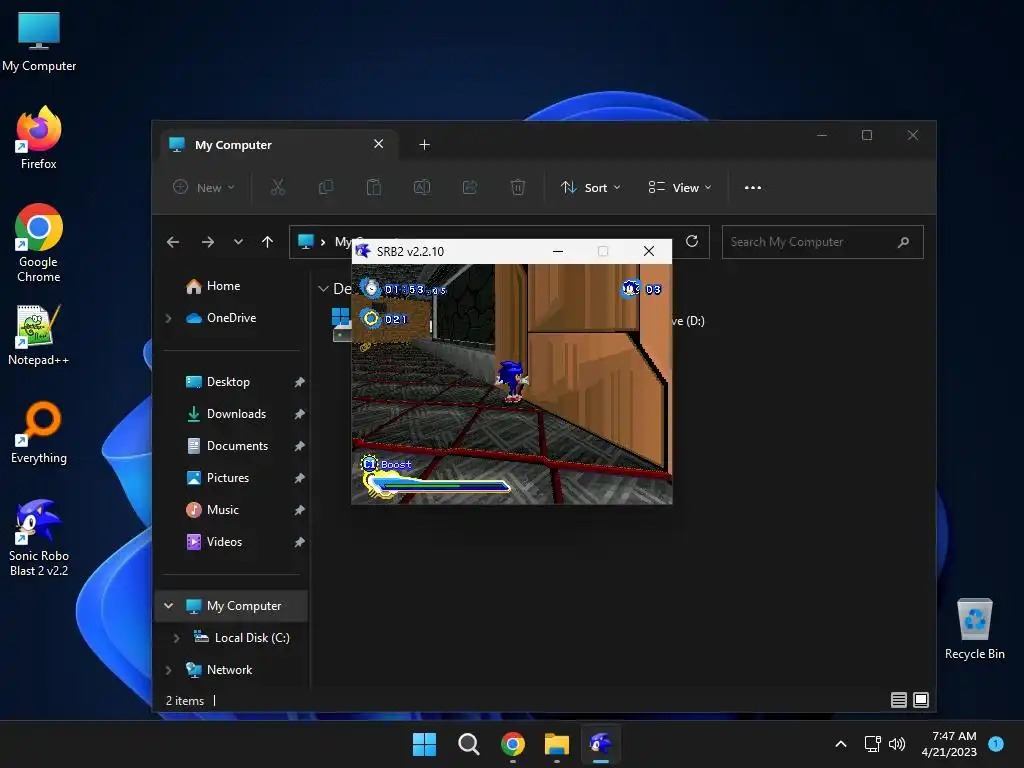Click the Copy icon in File Explorer toolbar

[325, 187]
